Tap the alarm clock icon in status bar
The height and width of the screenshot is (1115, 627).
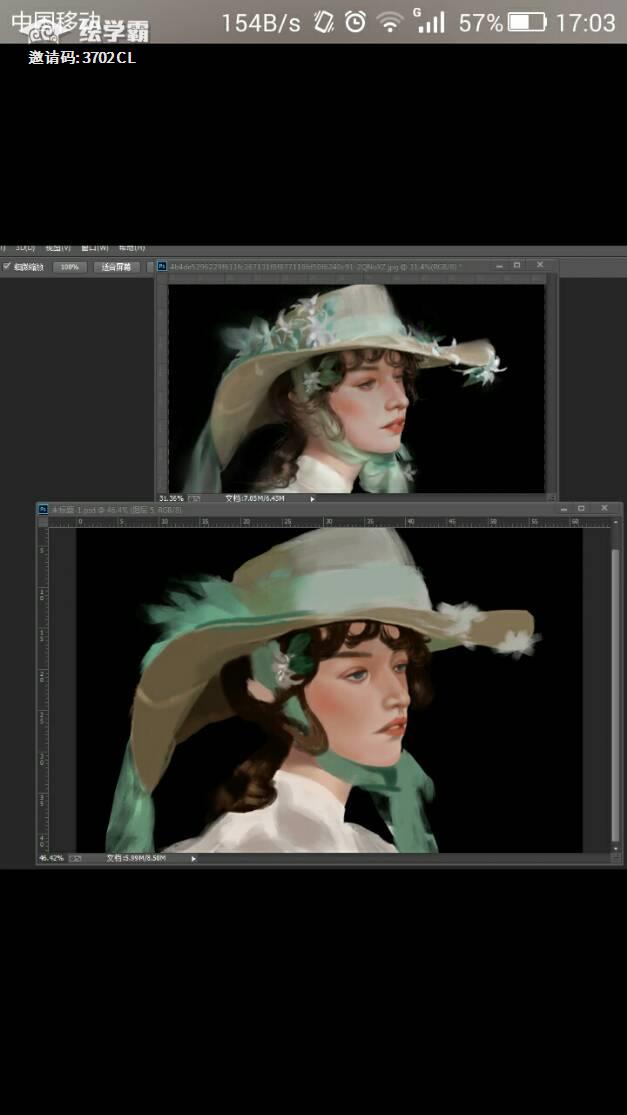tap(355, 22)
